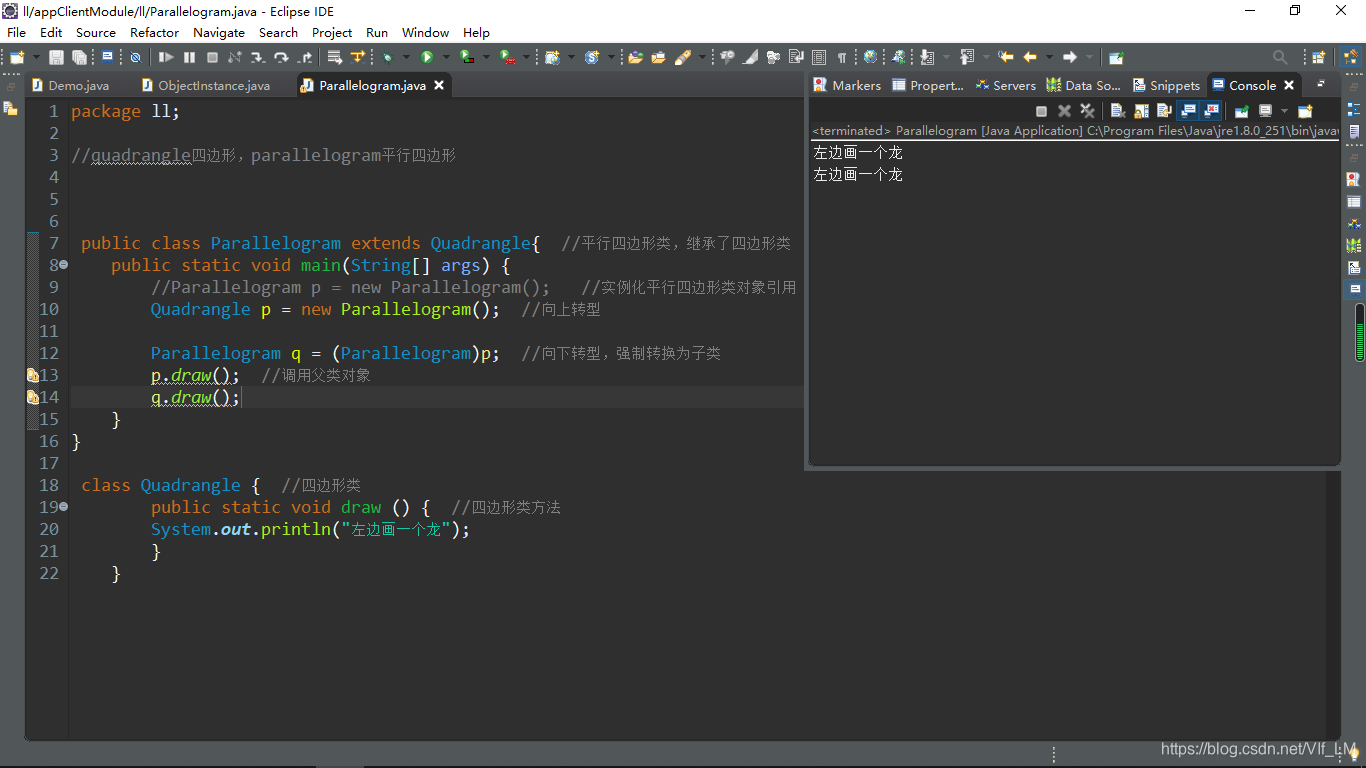Click Remove Launch X icon in Console
Viewport: 1366px width, 768px height.
(1065, 111)
